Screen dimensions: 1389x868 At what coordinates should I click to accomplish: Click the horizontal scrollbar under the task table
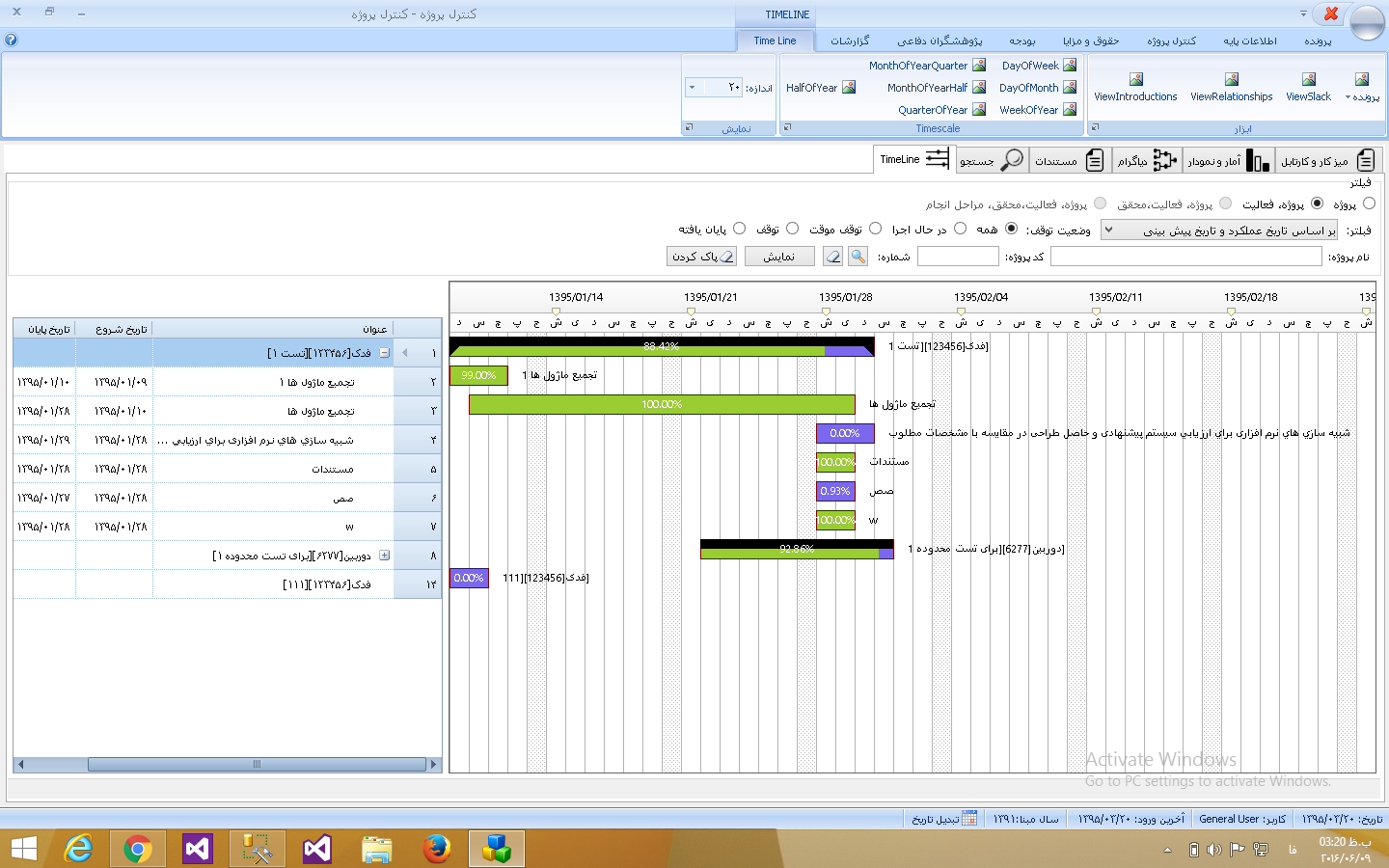pyautogui.click(x=257, y=764)
